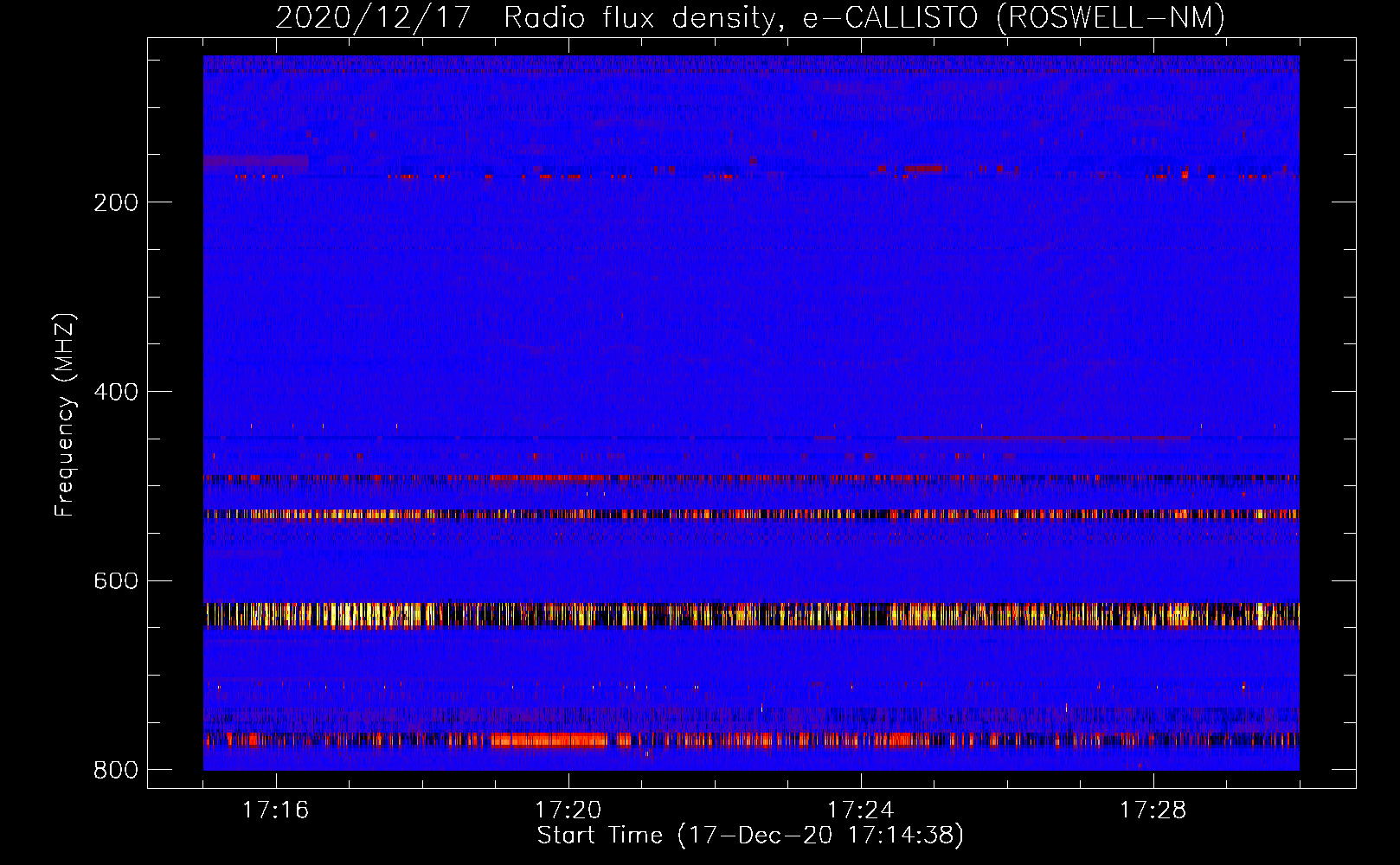Image resolution: width=1400 pixels, height=865 pixels.
Task: Select the Start Time axis label
Action: click(x=750, y=836)
